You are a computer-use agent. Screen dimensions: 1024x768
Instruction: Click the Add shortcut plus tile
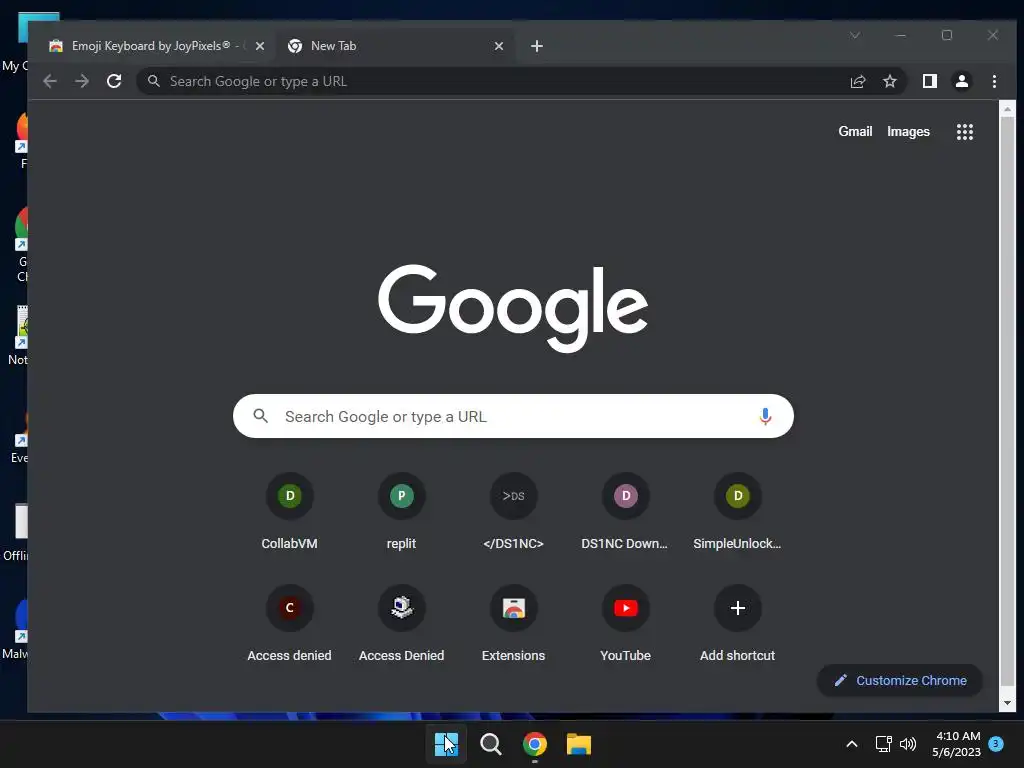tap(737, 624)
